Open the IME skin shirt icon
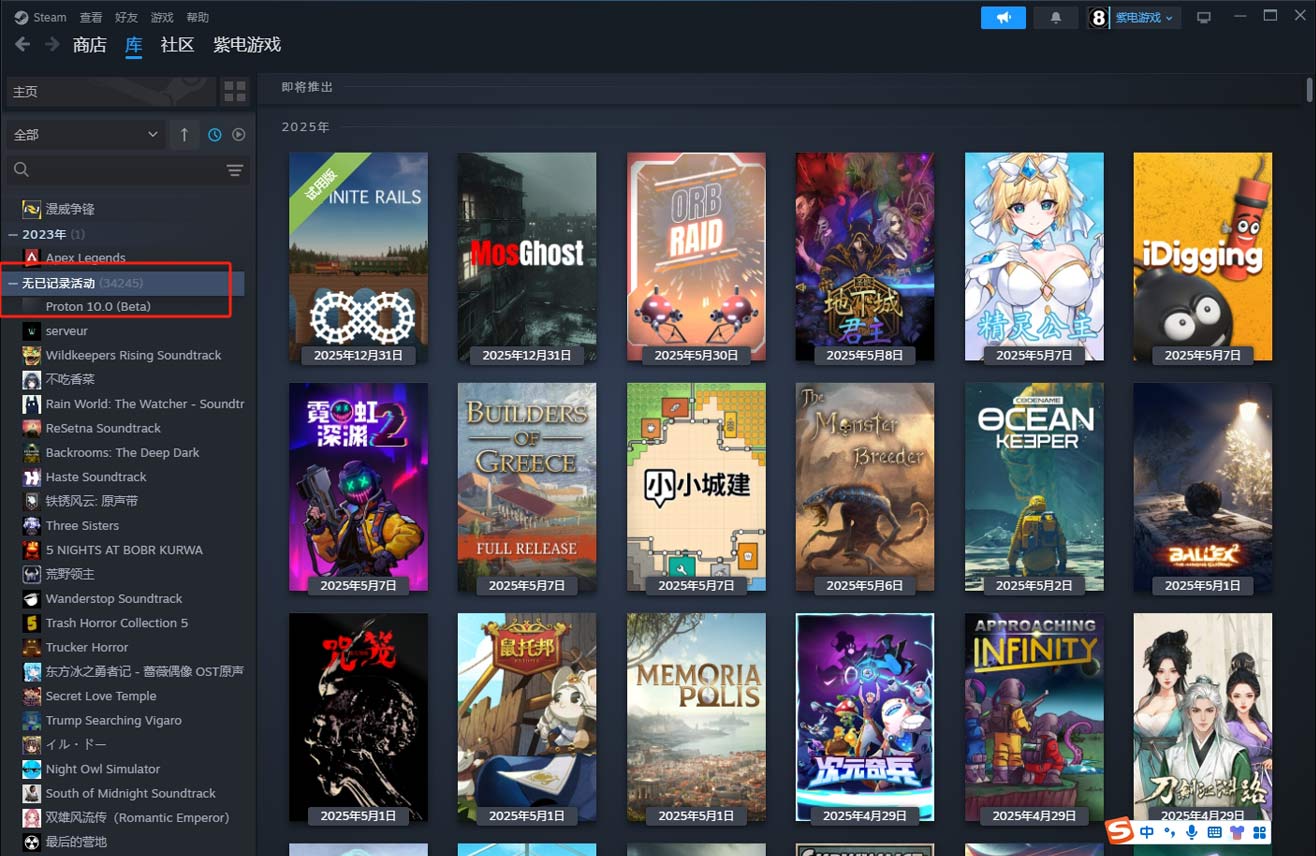Image resolution: width=1316 pixels, height=856 pixels. [1237, 832]
